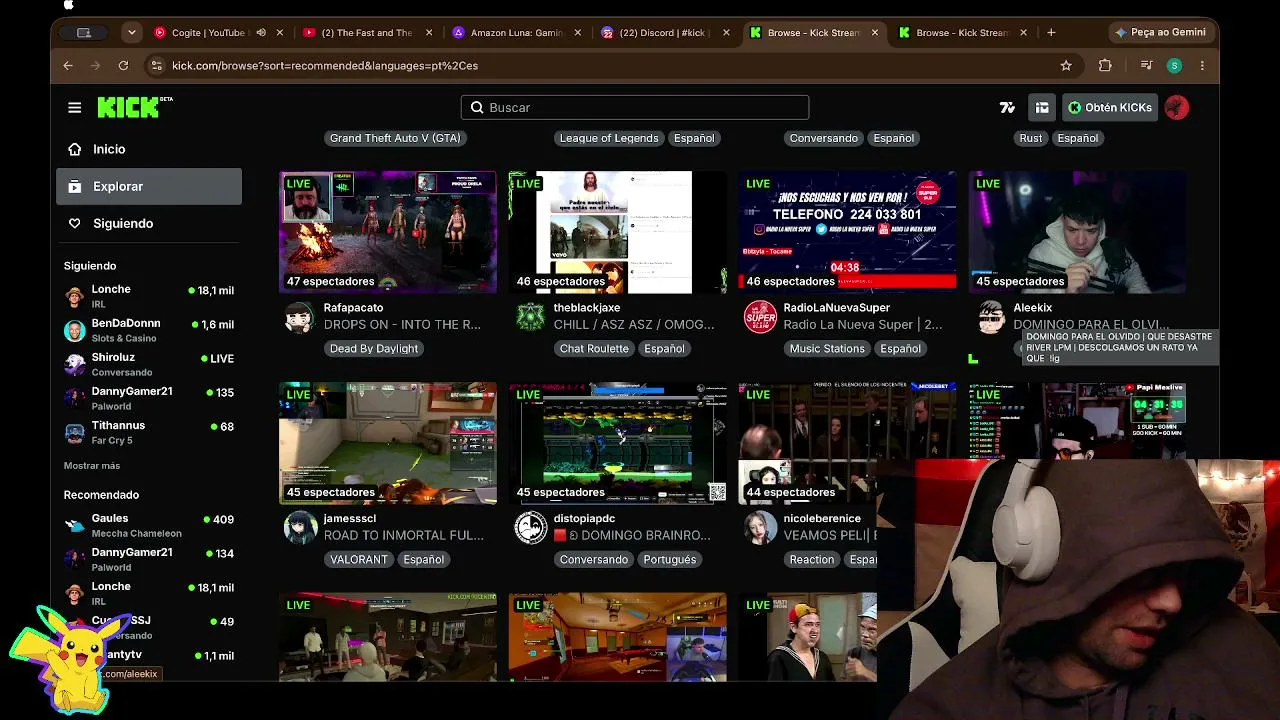Open the 7TV extension icon in Kick header

coord(1007,107)
